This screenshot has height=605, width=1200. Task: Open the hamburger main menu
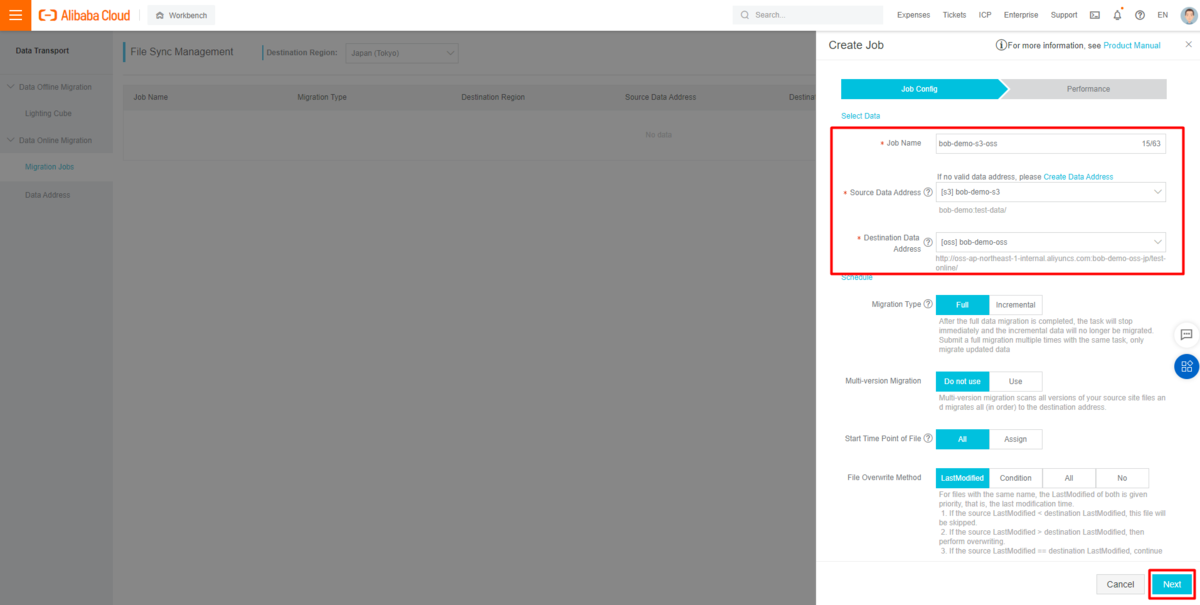click(15, 15)
